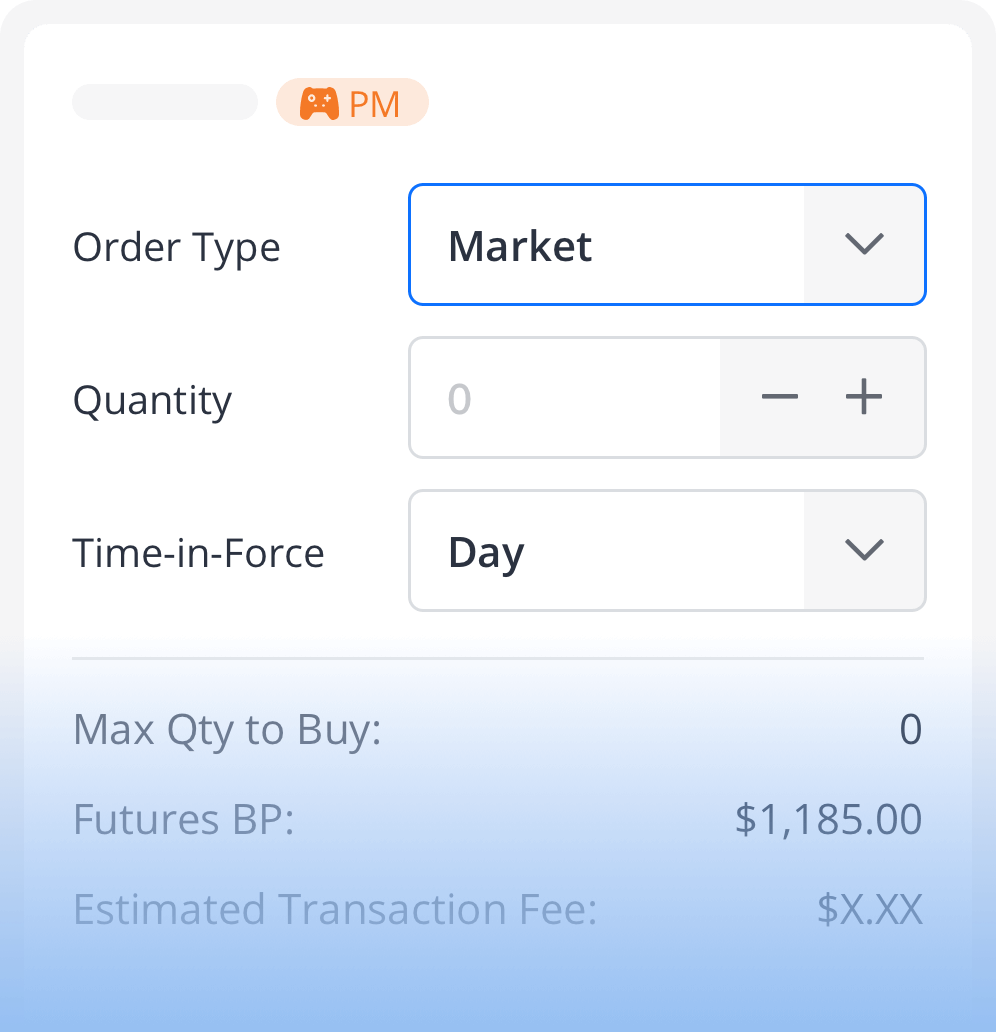
Task: Click the divider line above Max Qty
Action: point(498,659)
